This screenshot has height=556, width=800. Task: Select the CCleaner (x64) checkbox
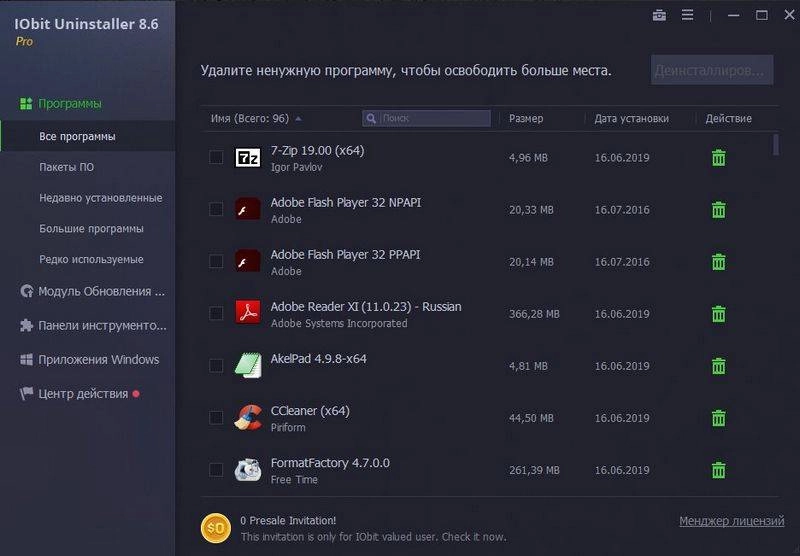click(216, 417)
